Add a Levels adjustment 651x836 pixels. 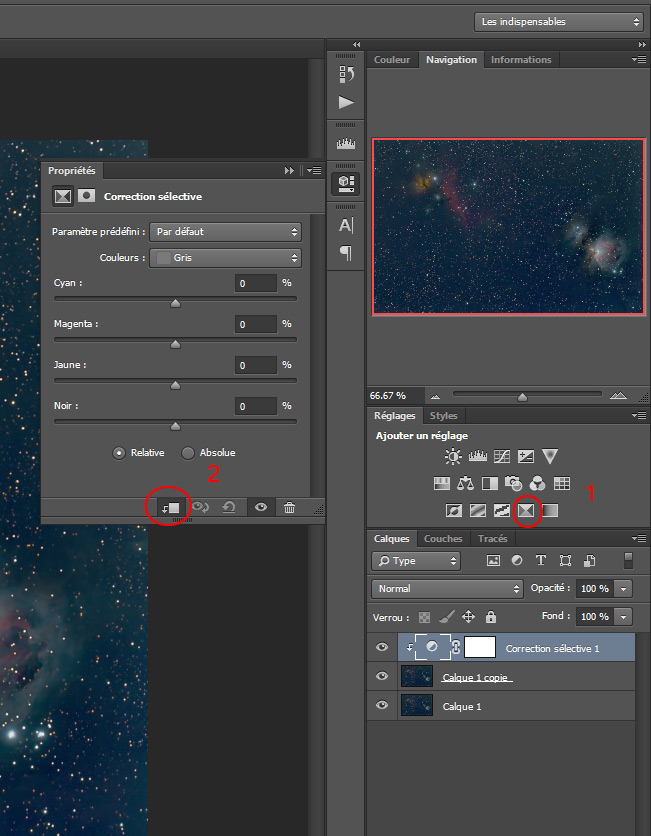[x=478, y=456]
